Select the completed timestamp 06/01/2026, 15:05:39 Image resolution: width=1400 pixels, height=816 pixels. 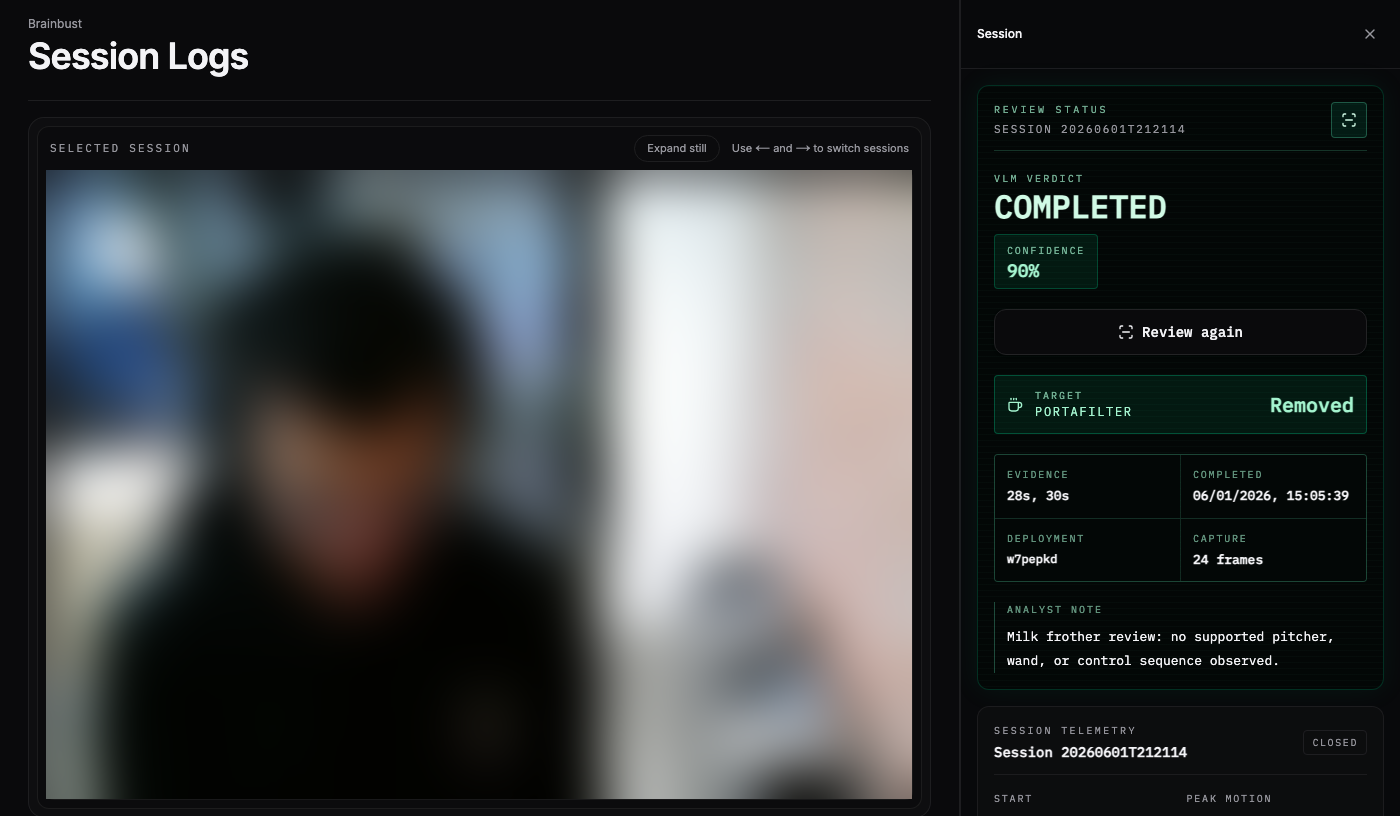tap(1271, 496)
